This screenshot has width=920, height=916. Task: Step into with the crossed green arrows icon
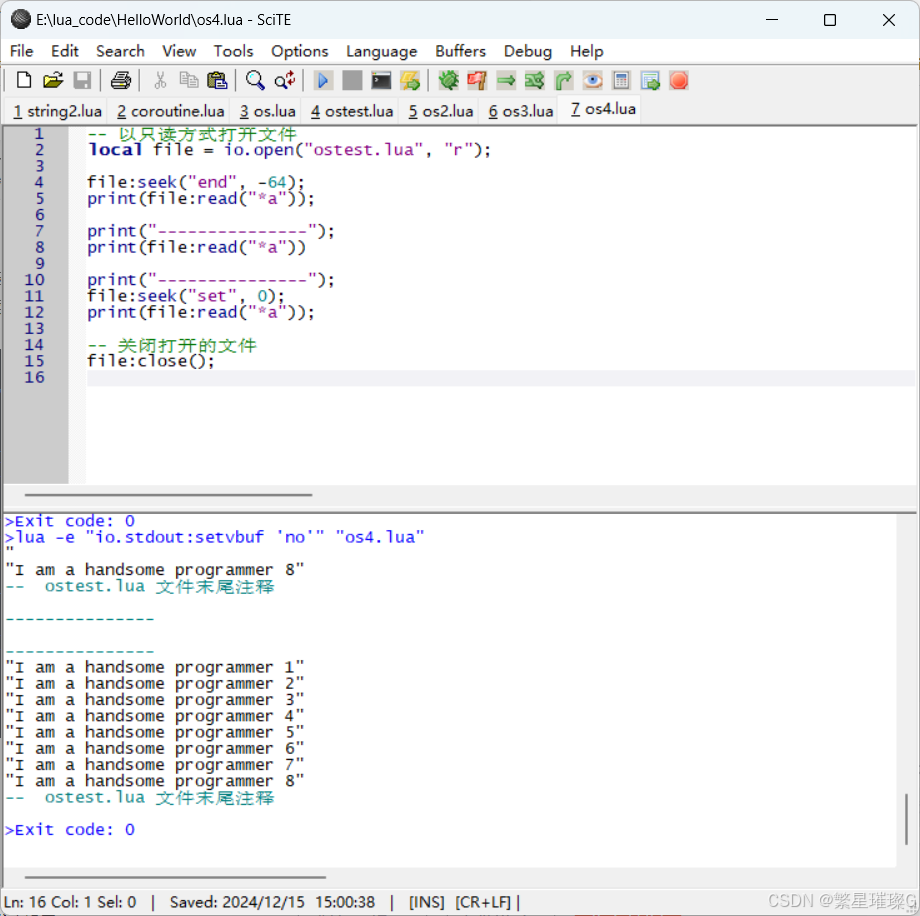[535, 80]
